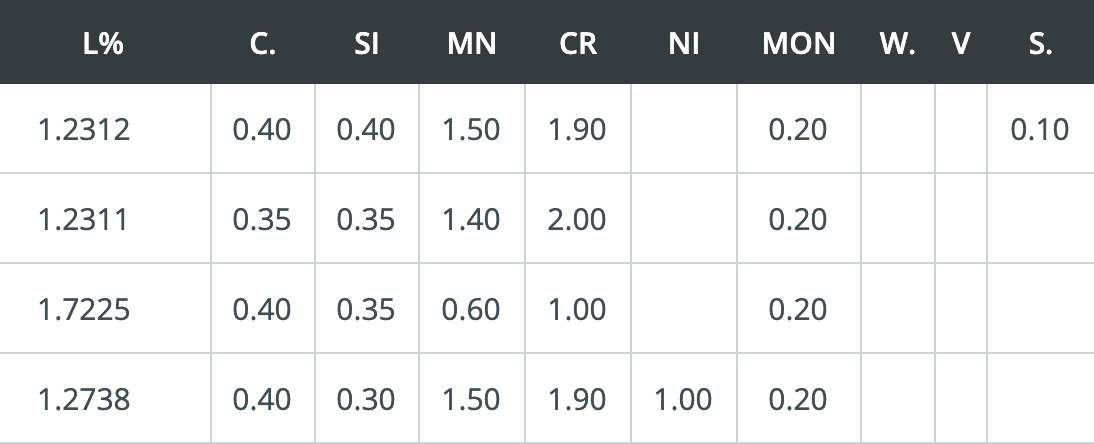
Task: Click the L% column header
Action: [103, 44]
